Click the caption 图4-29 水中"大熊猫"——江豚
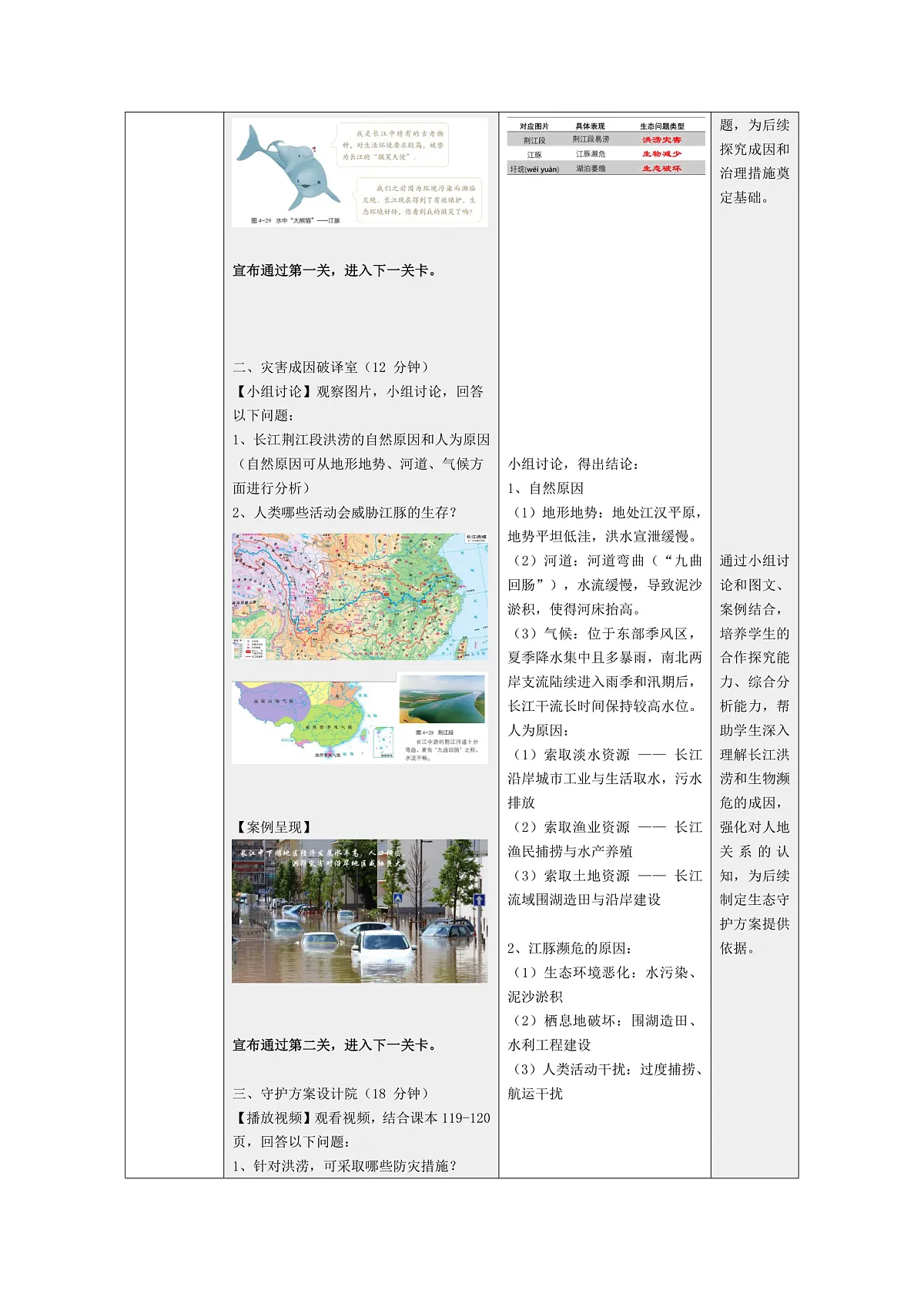 coord(295,220)
